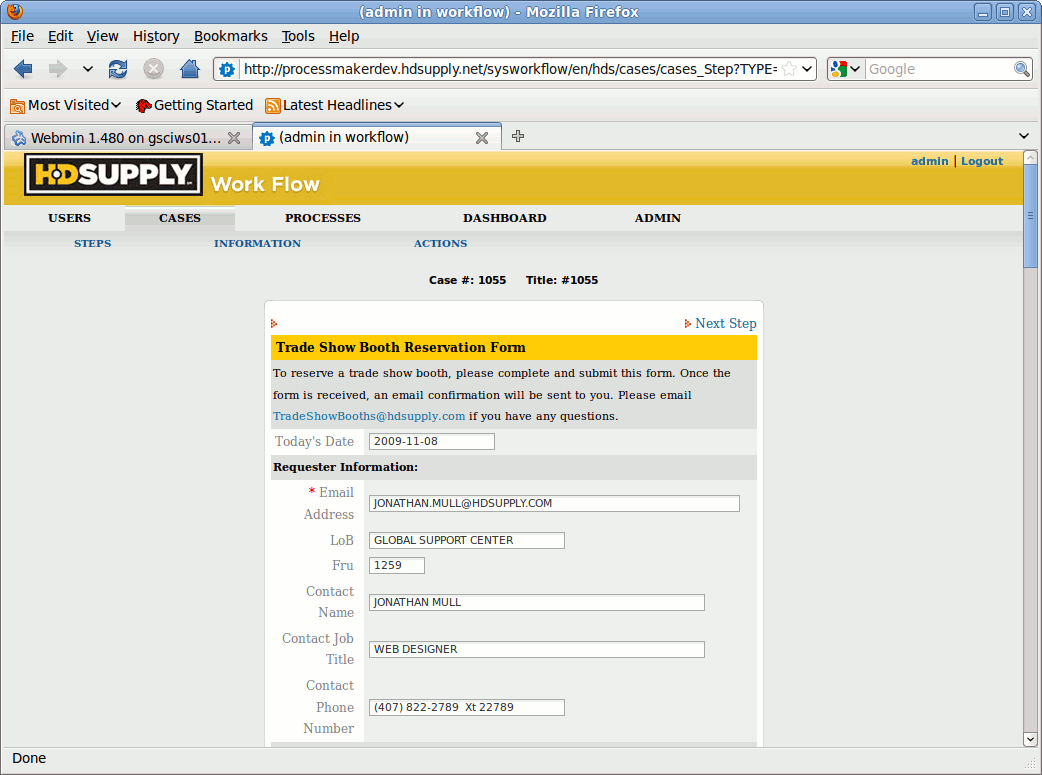Click the Stop loading icon
This screenshot has height=775, width=1042.
point(153,69)
